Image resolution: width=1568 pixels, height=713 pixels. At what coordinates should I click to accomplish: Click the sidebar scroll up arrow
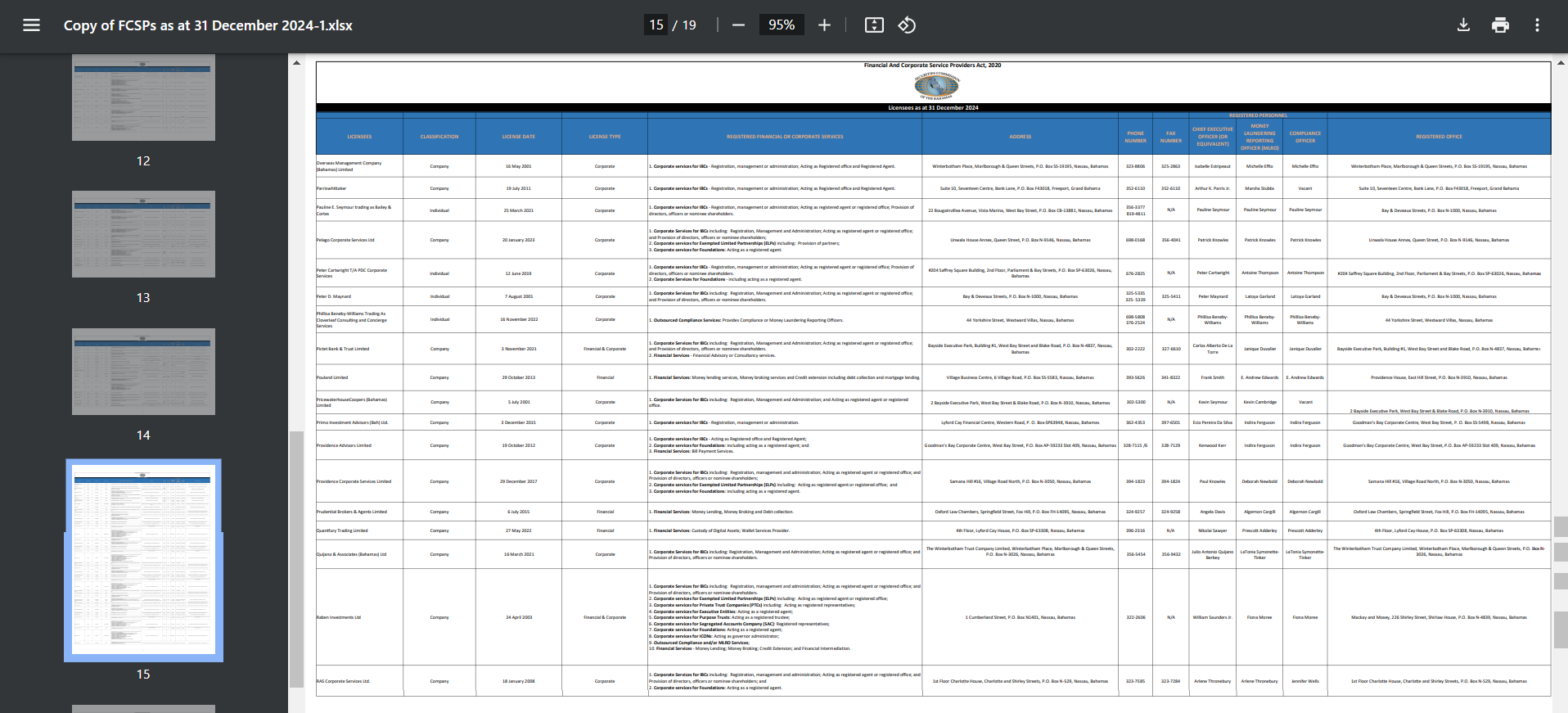coord(296,62)
